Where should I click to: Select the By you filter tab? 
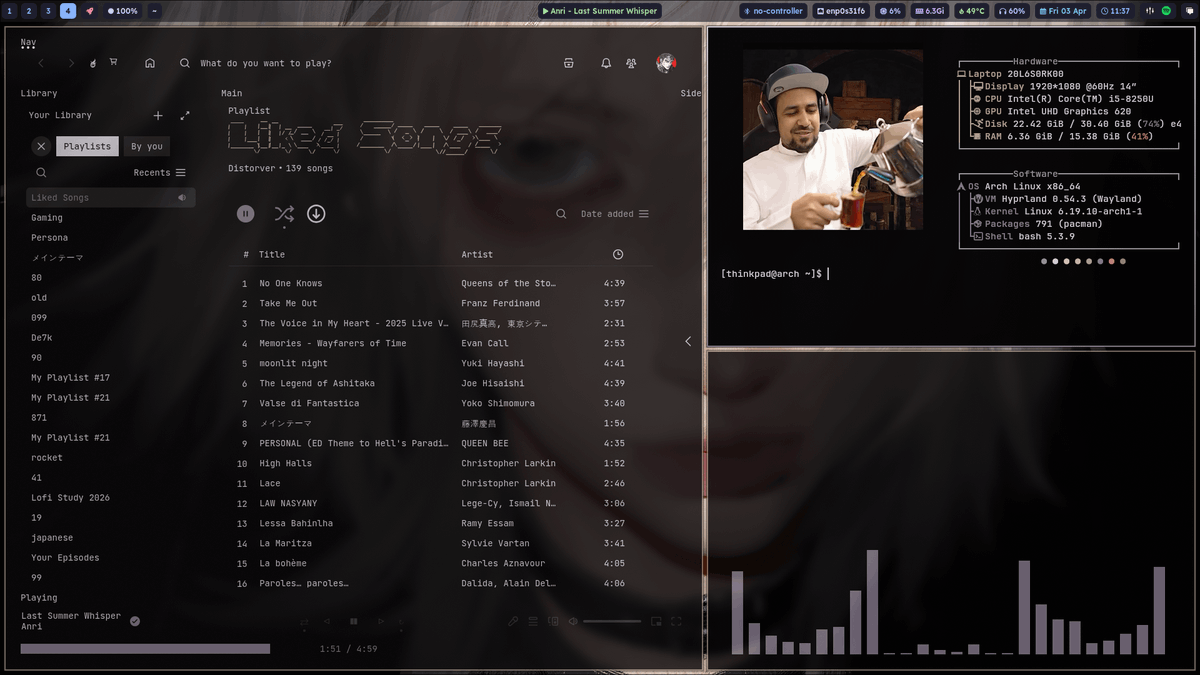pyautogui.click(x=146, y=145)
